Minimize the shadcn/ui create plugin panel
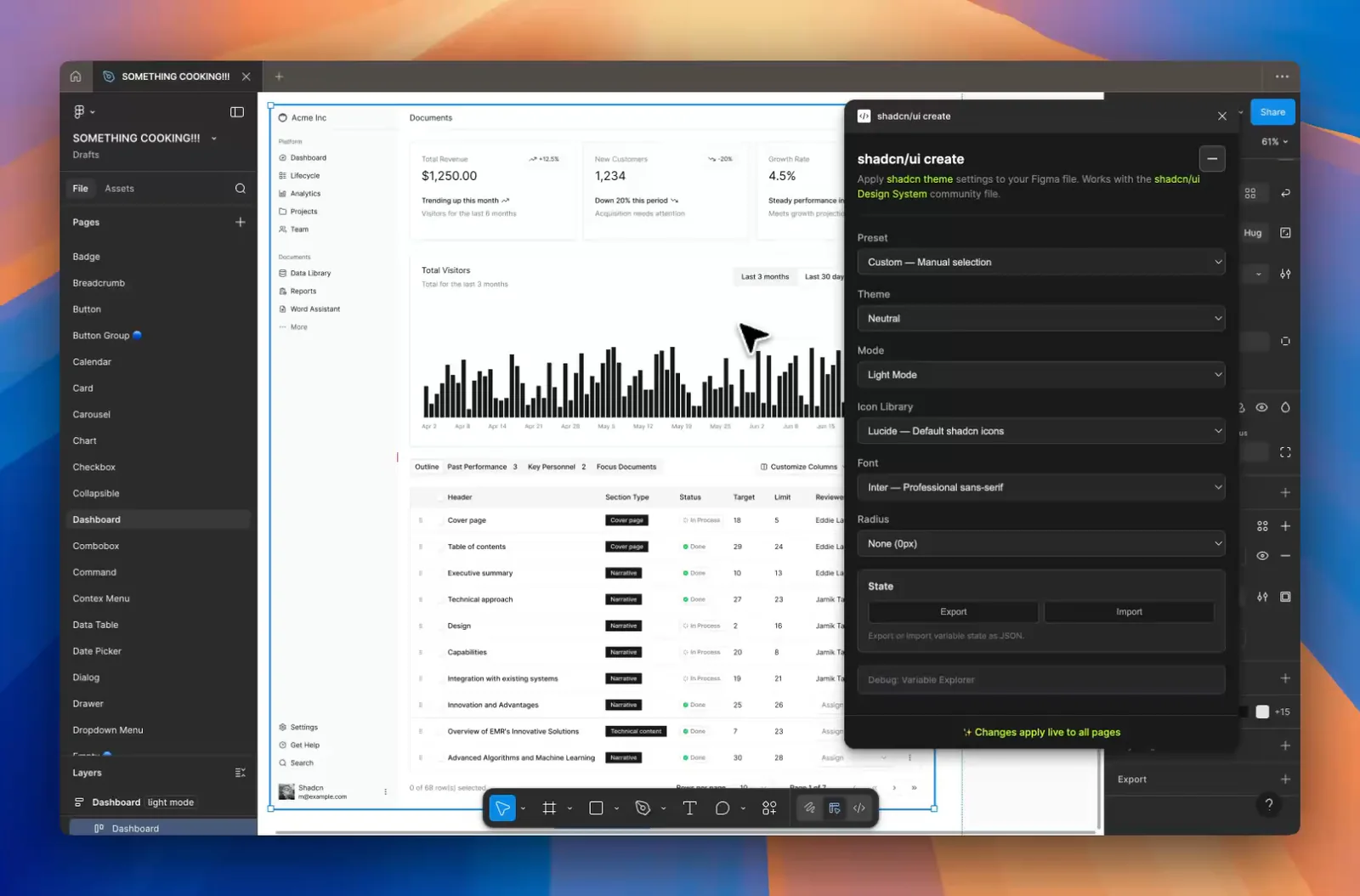This screenshot has width=1360, height=896. point(1212,159)
